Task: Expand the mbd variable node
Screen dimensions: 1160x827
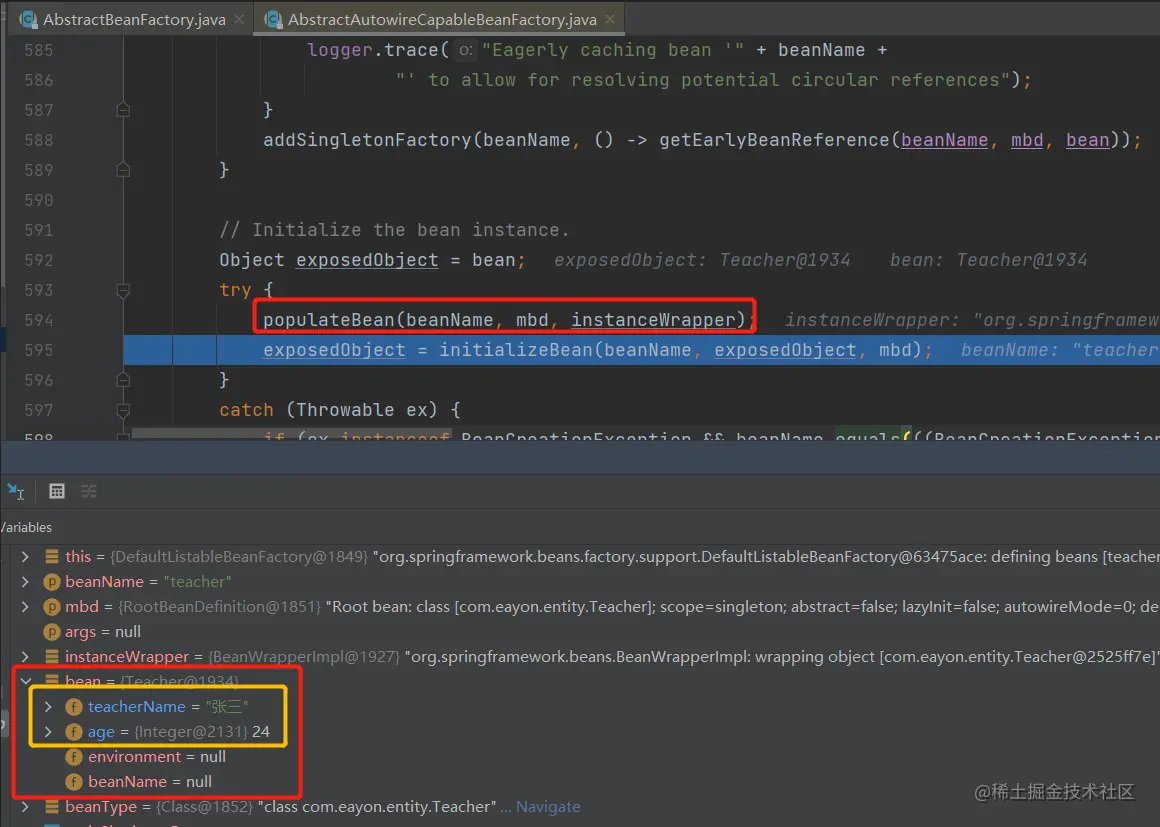Action: point(25,607)
